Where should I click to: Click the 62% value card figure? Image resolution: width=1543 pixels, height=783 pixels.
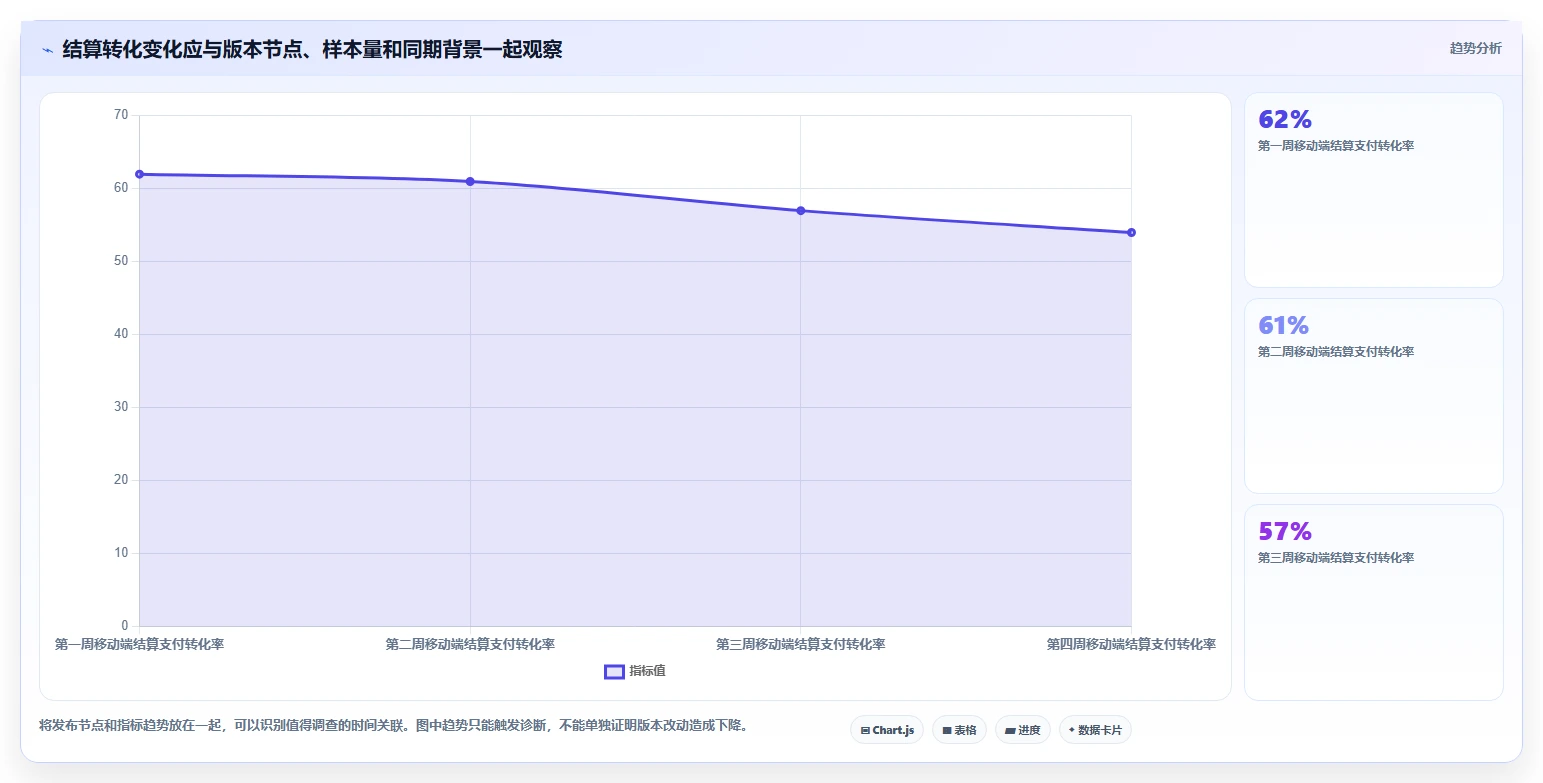coord(1284,119)
